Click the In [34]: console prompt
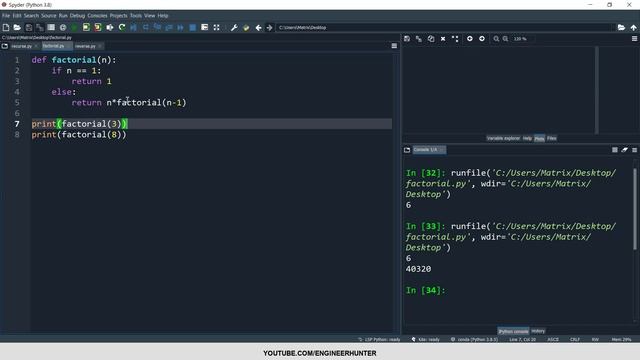The width and height of the screenshot is (640, 360). click(425, 291)
